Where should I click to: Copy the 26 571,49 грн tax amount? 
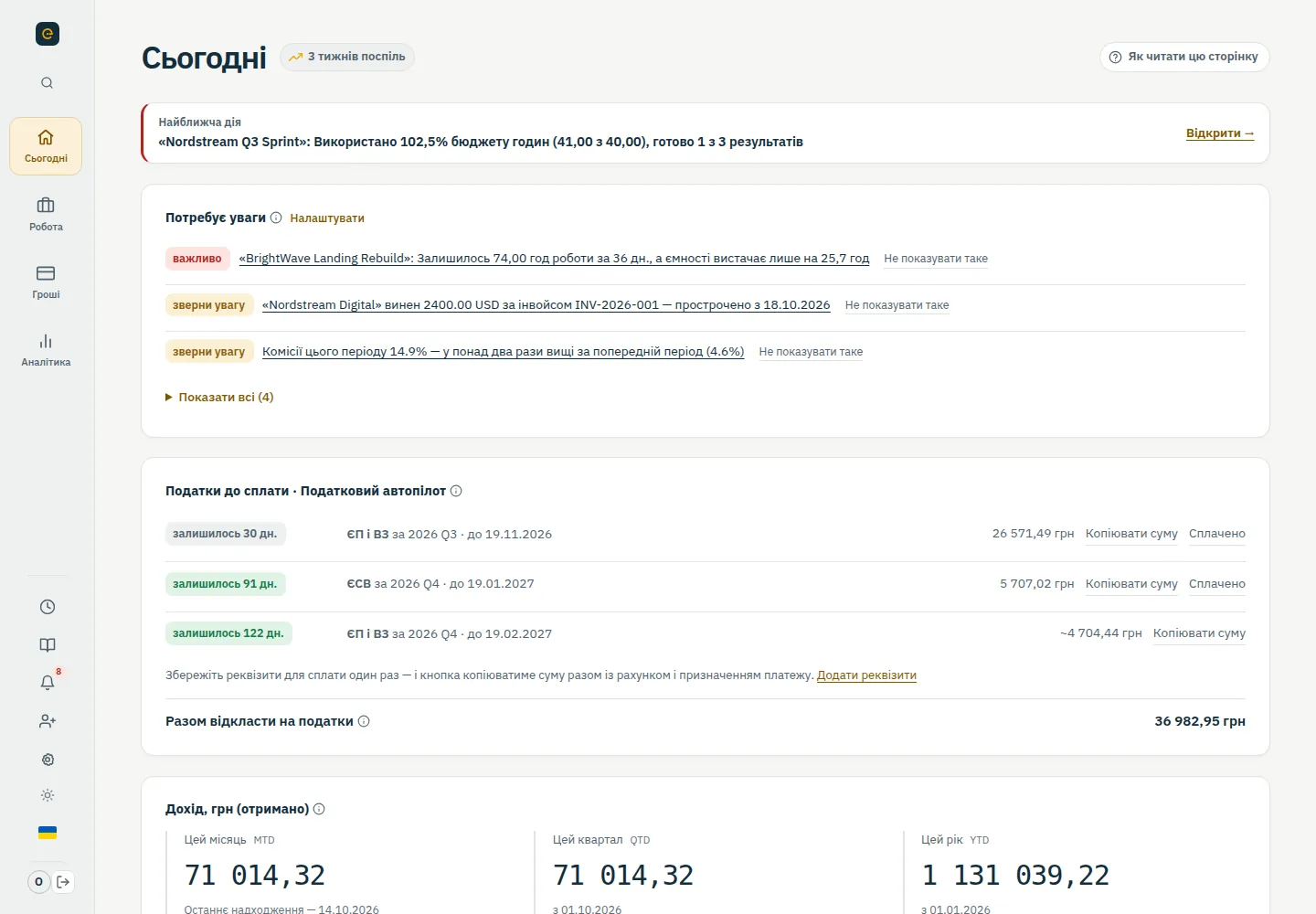click(x=1131, y=534)
